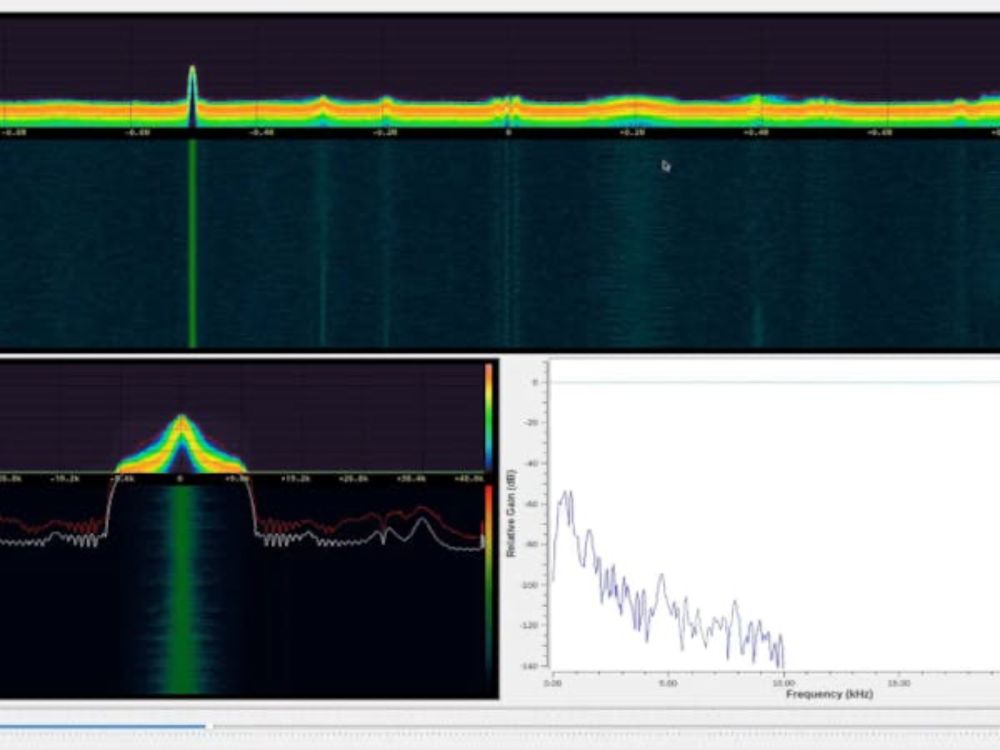Viewport: 1000px width, 750px height.
Task: Click the Relative Gain (dB) axis label
Action: tap(511, 513)
